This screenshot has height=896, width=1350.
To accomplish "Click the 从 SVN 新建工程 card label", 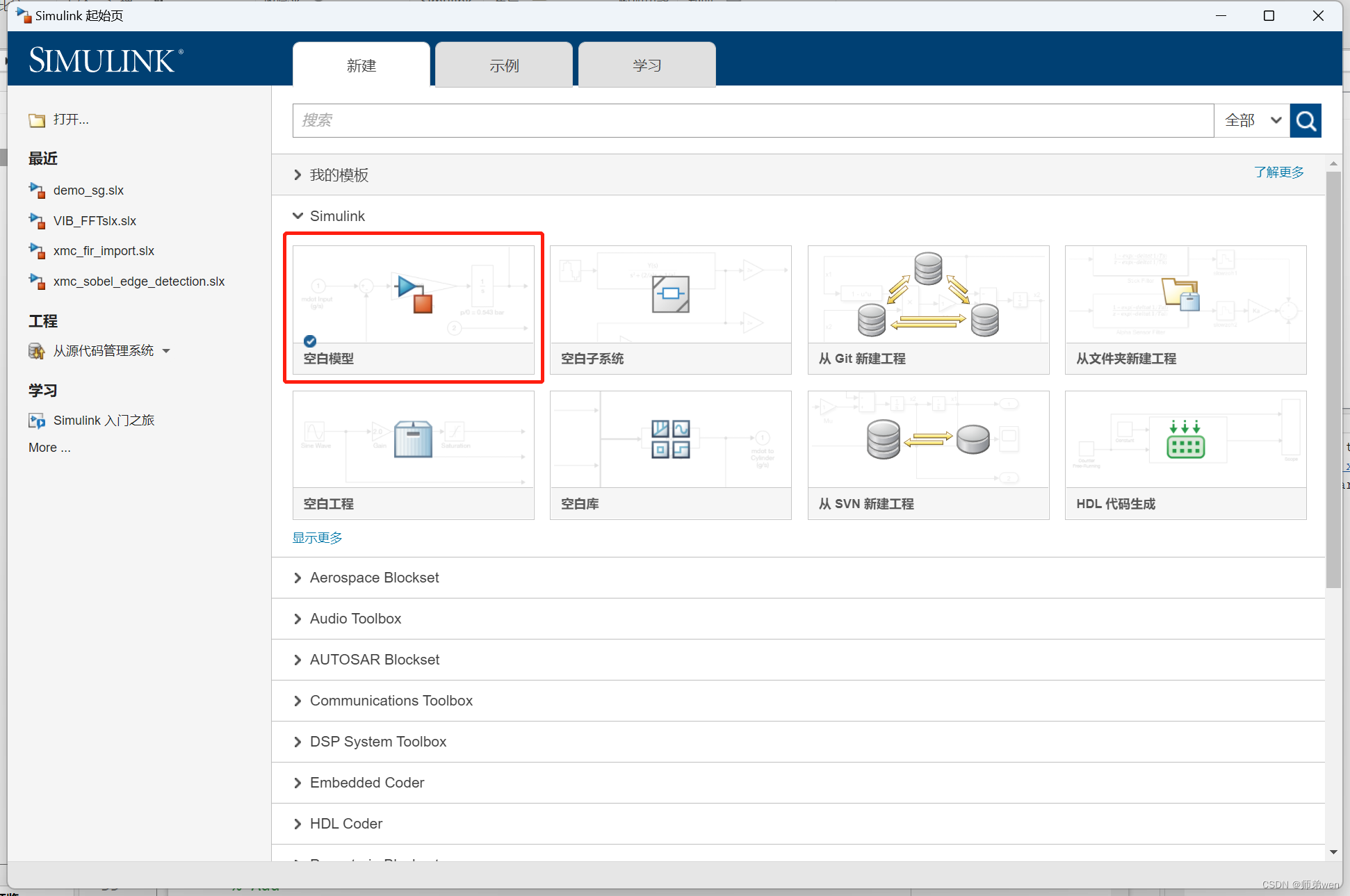I will tap(866, 504).
